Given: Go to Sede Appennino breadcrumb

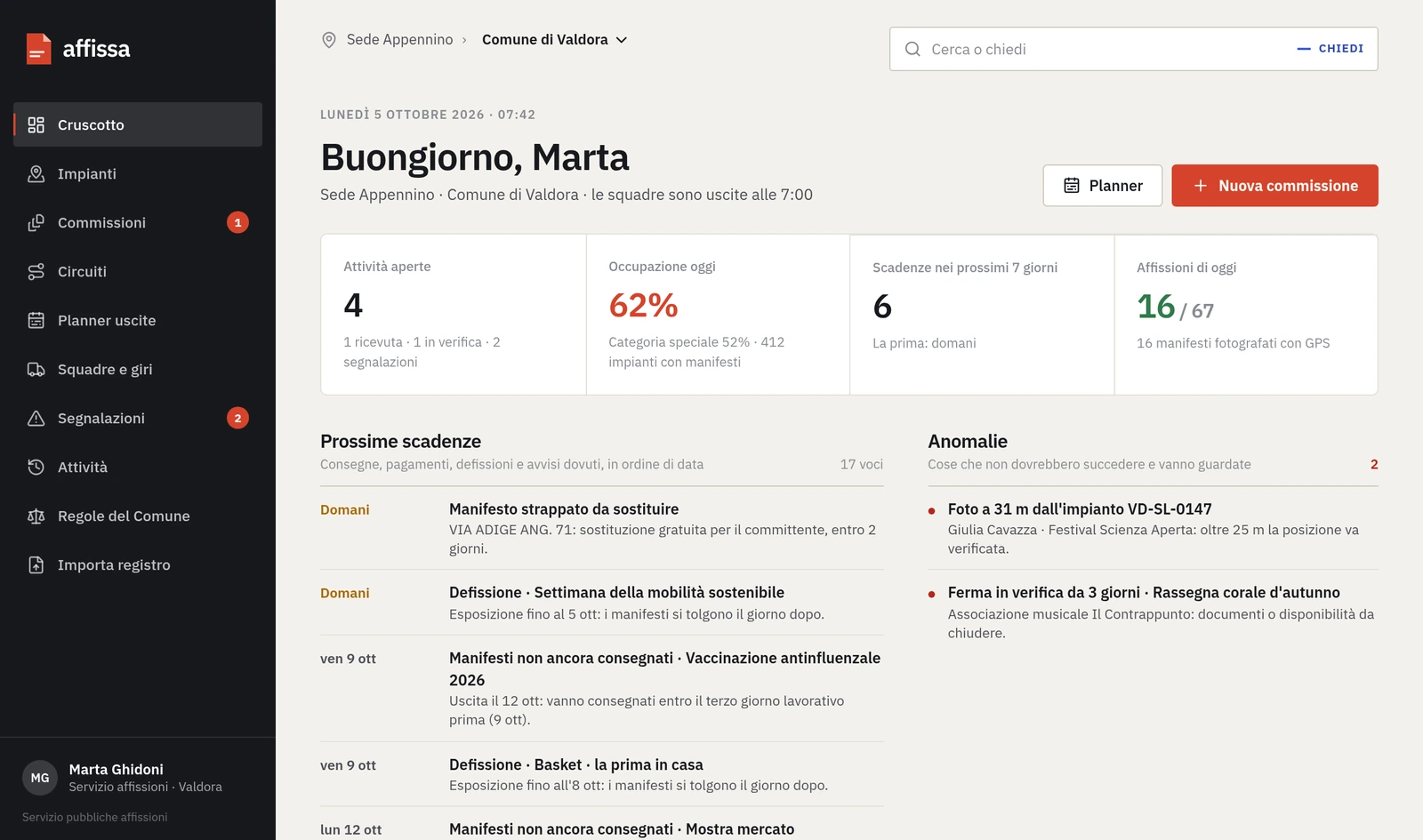Looking at the screenshot, I should coord(399,40).
